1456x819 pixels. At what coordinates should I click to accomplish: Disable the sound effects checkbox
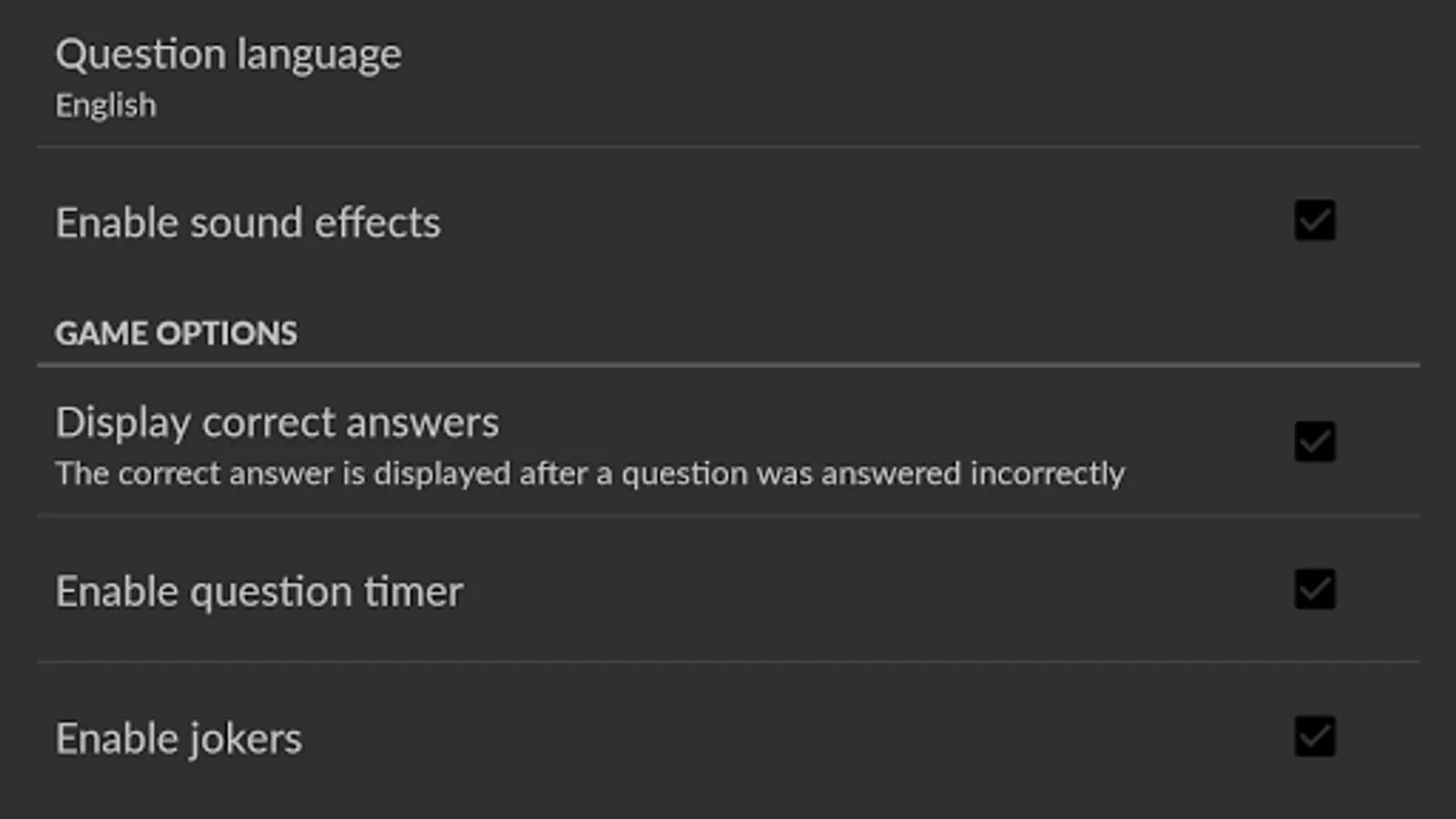pyautogui.click(x=1314, y=221)
